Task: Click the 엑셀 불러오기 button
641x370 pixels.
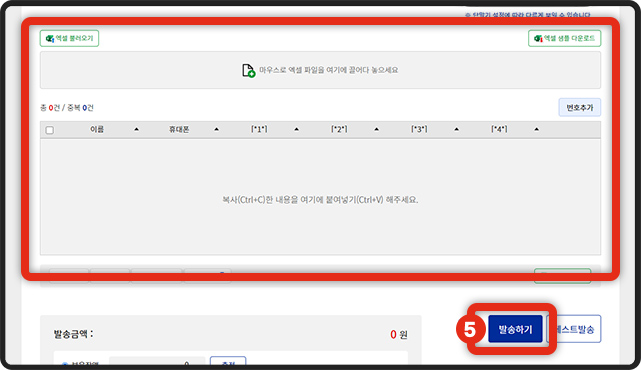Action: pos(69,38)
